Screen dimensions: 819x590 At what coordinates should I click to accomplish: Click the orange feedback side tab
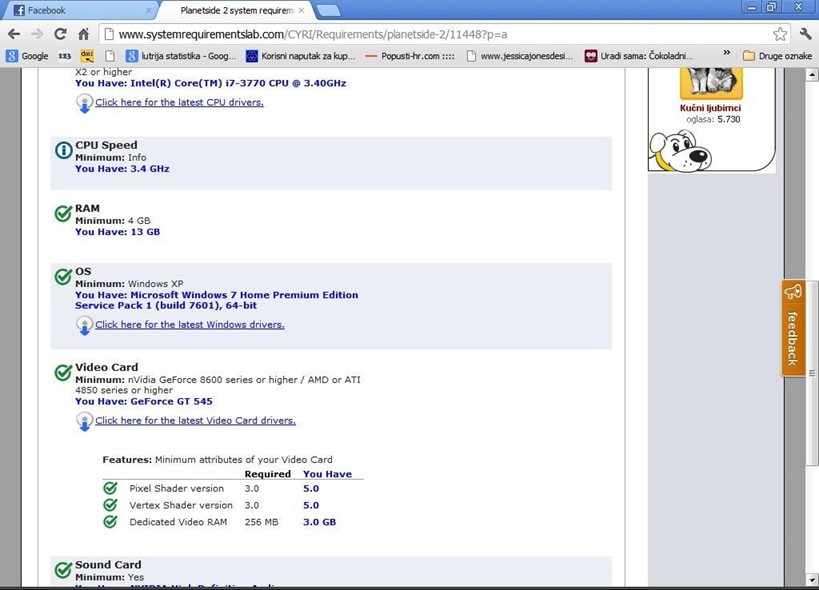pyautogui.click(x=793, y=328)
